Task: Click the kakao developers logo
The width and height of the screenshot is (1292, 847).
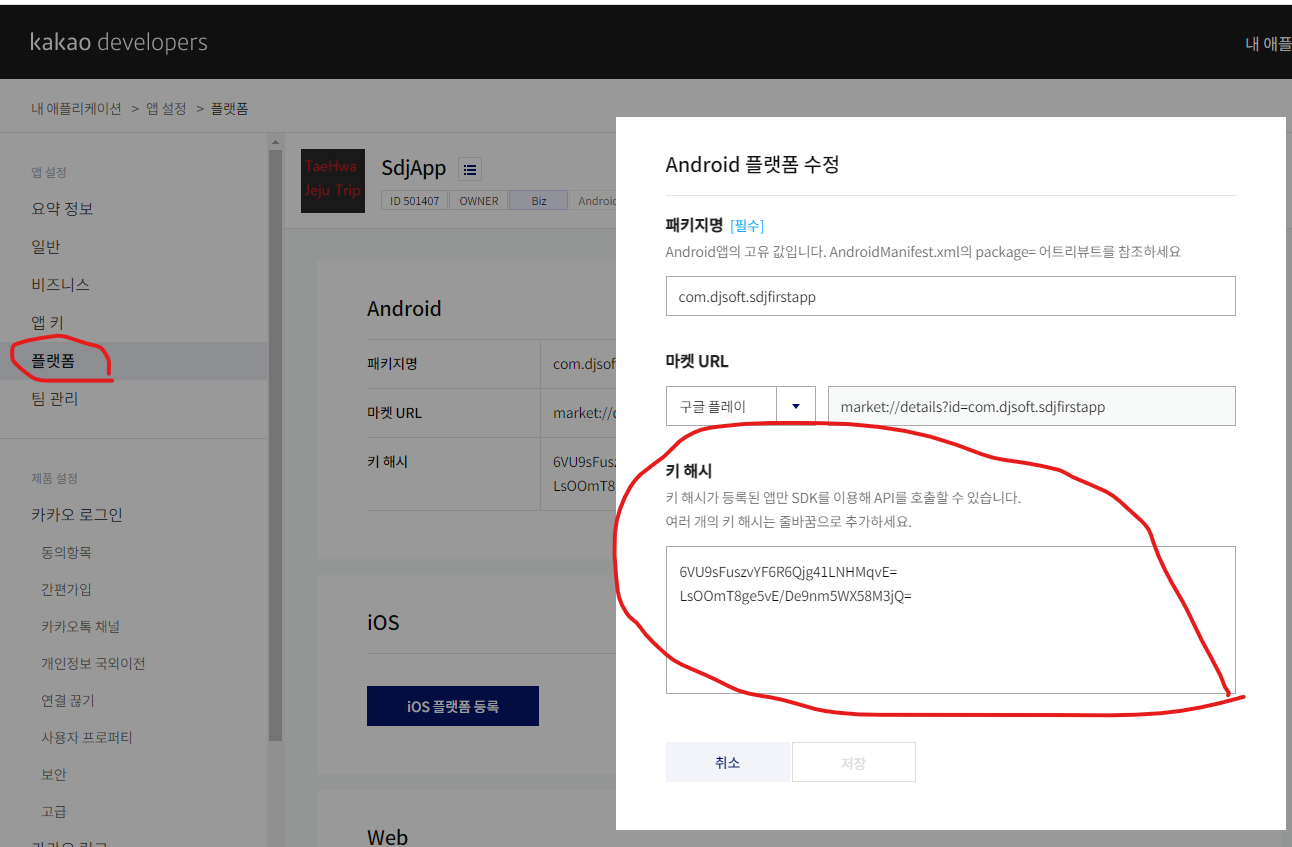Action: tap(119, 42)
